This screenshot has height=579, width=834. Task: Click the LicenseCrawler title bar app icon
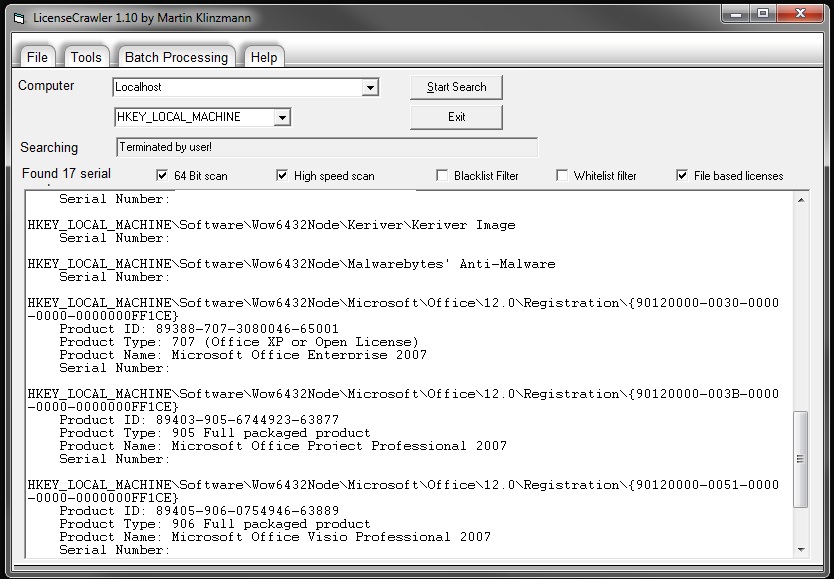coord(19,19)
